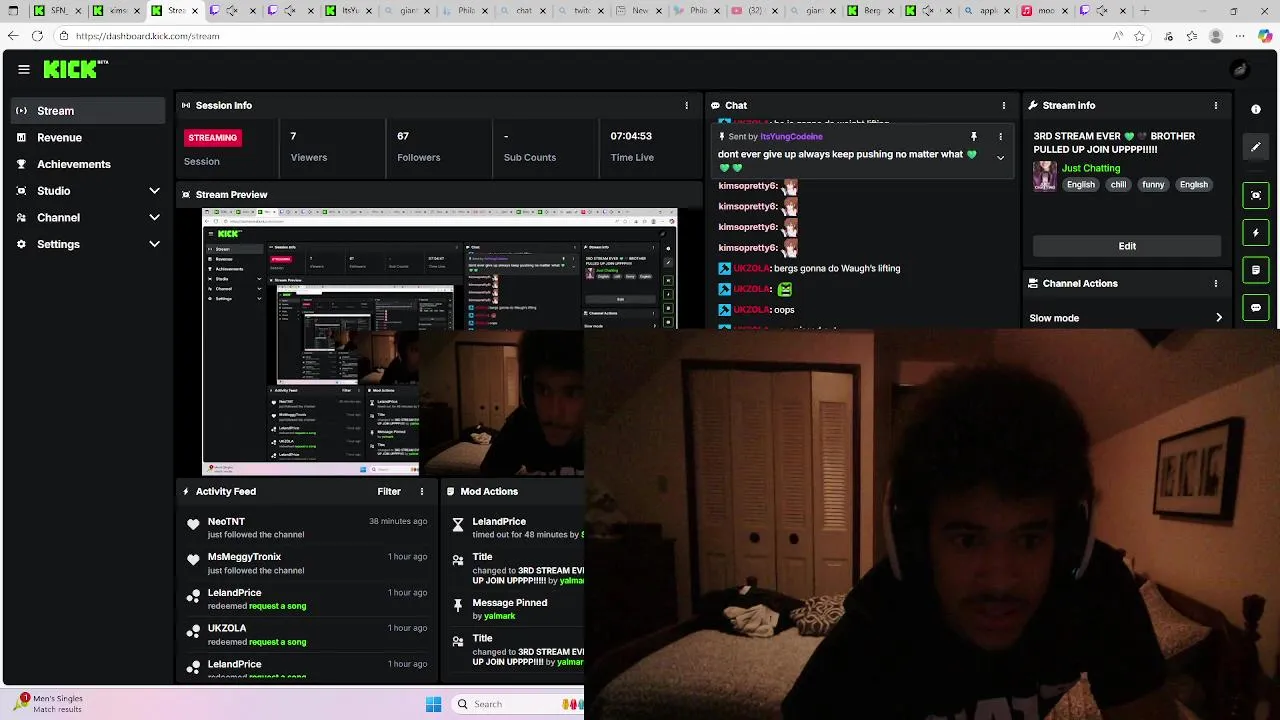1280x720 pixels.
Task: Select Achievements in the sidebar
Action: [88, 164]
